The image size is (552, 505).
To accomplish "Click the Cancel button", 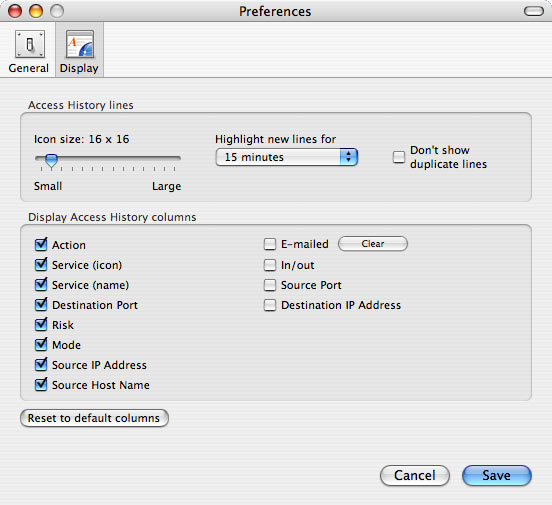I will [415, 475].
